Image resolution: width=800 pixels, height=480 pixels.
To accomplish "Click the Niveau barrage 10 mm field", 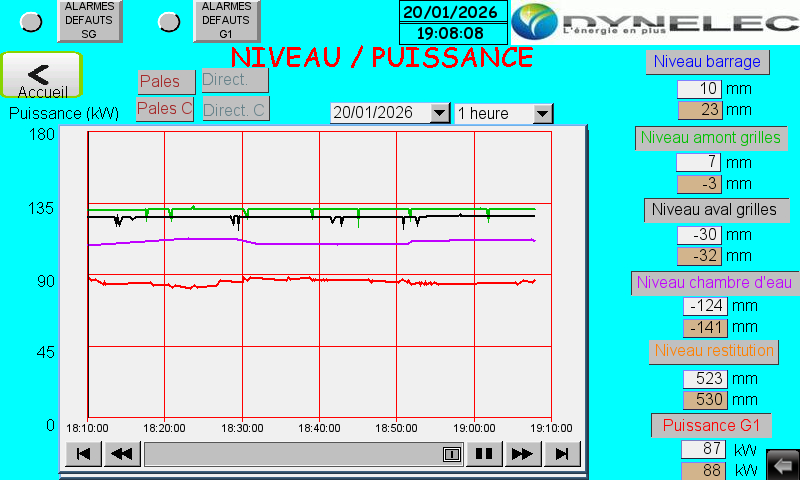I will click(x=699, y=88).
